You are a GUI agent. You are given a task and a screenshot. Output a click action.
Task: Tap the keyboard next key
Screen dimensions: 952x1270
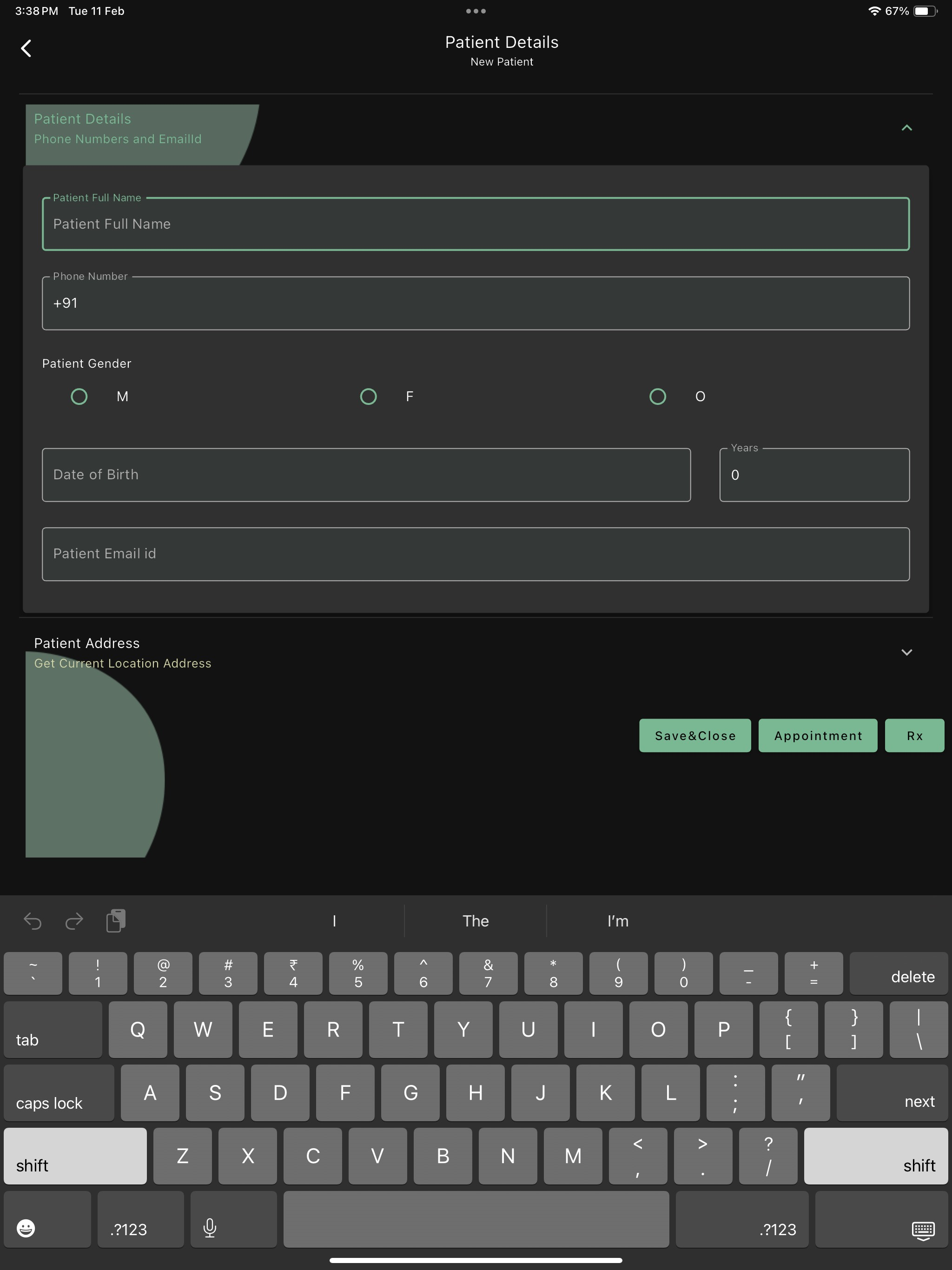pos(892,1093)
